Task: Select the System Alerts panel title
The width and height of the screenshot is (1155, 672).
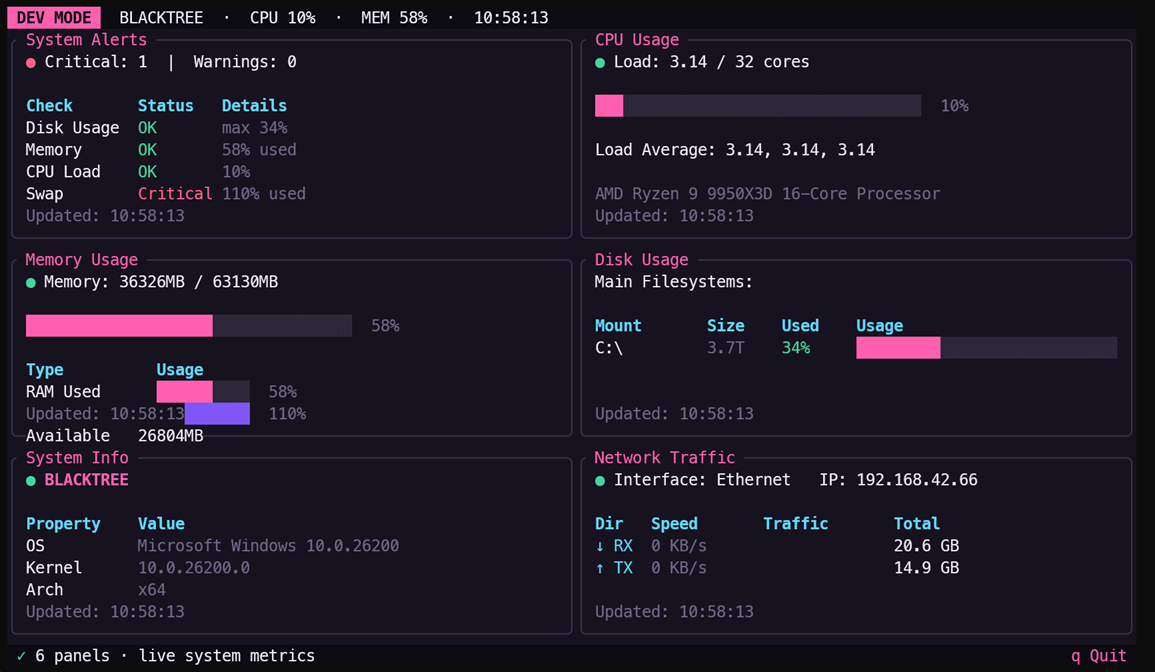Action: coord(86,40)
